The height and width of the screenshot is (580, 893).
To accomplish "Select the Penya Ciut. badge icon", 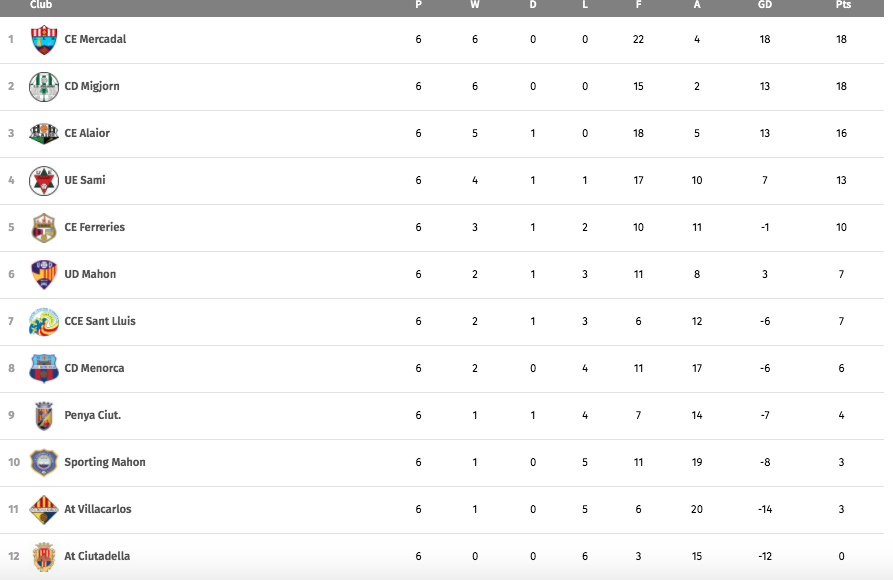I will click(44, 415).
